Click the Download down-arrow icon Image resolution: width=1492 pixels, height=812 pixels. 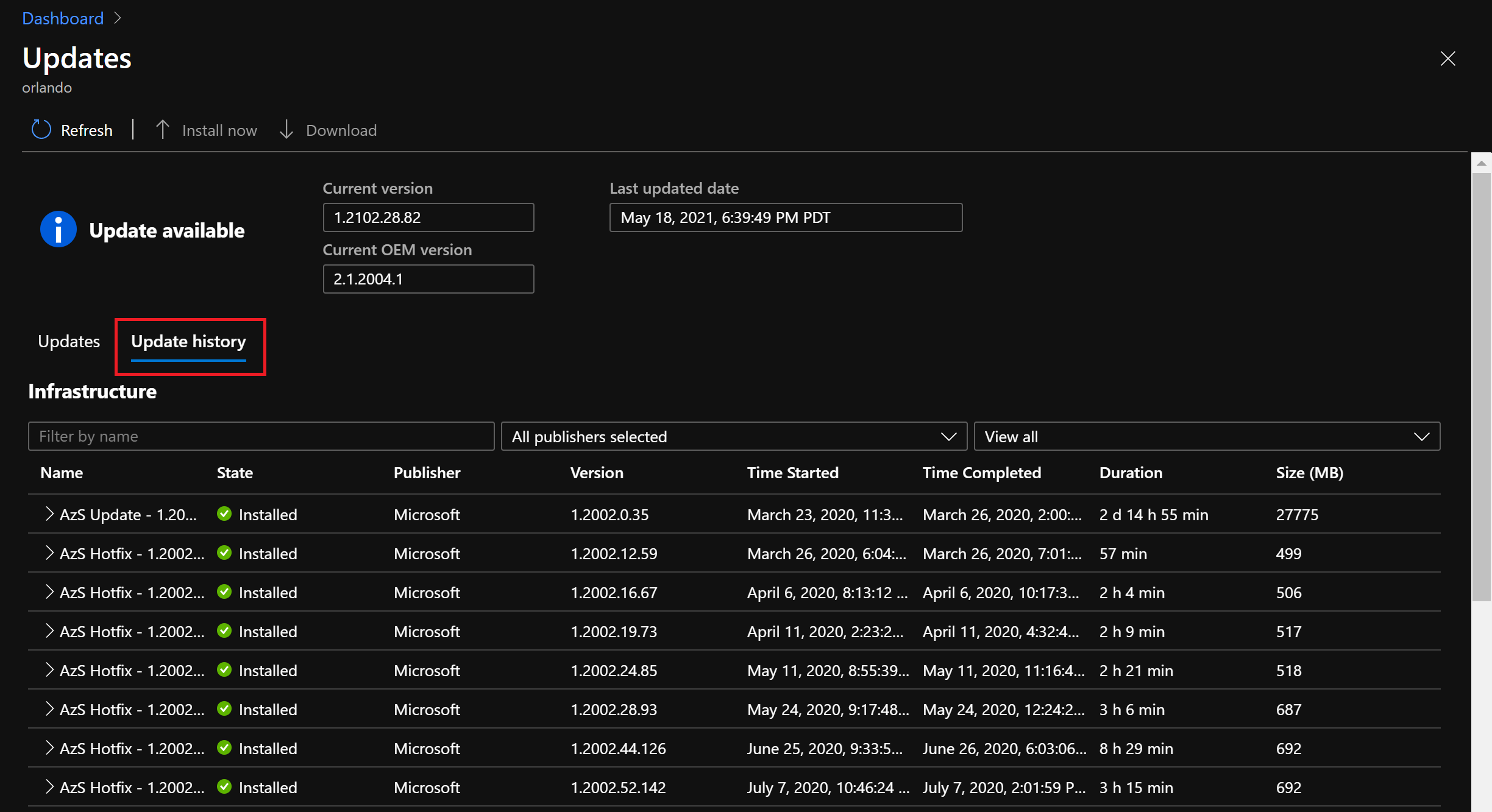pos(286,130)
